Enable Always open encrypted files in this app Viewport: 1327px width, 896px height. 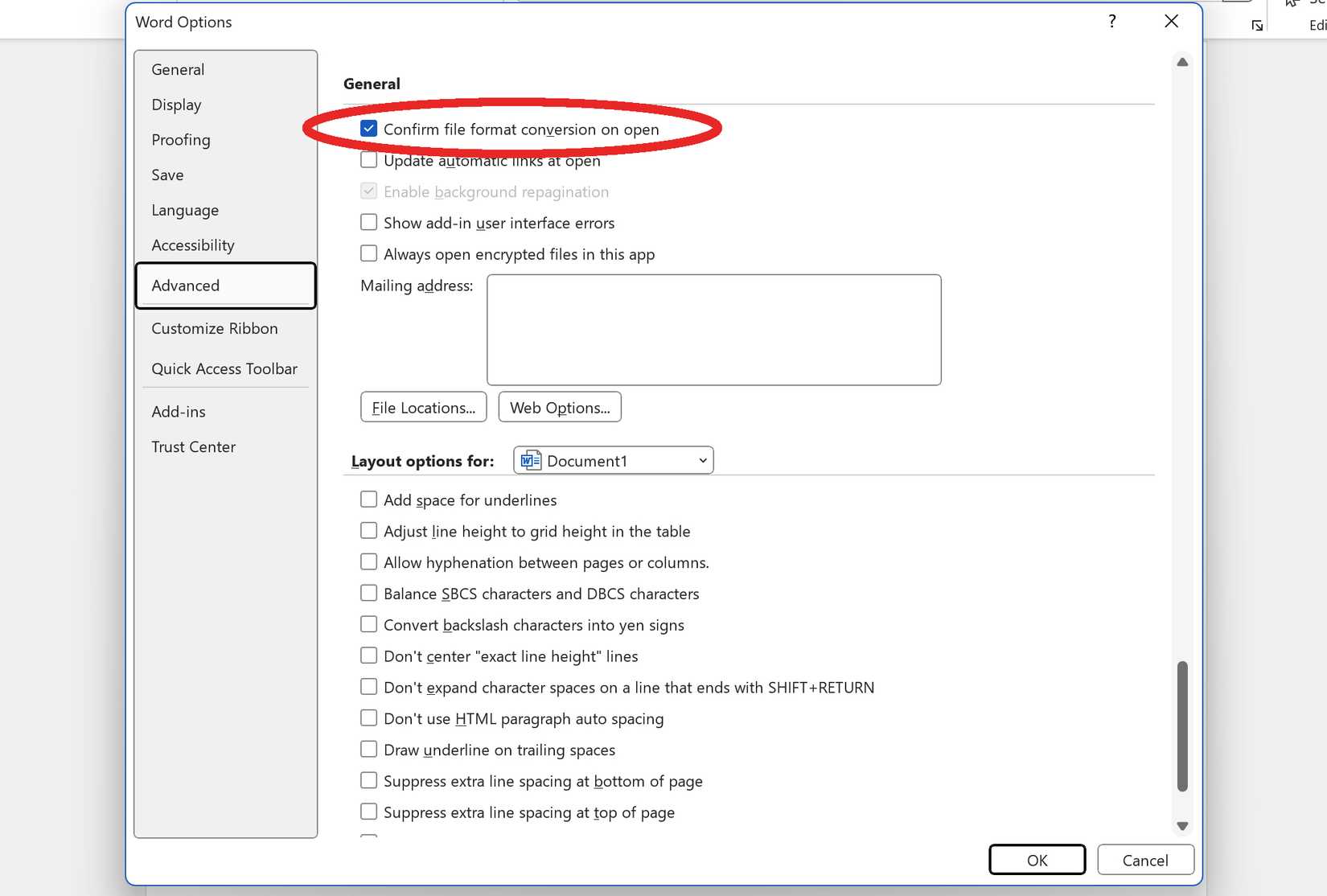pos(368,253)
